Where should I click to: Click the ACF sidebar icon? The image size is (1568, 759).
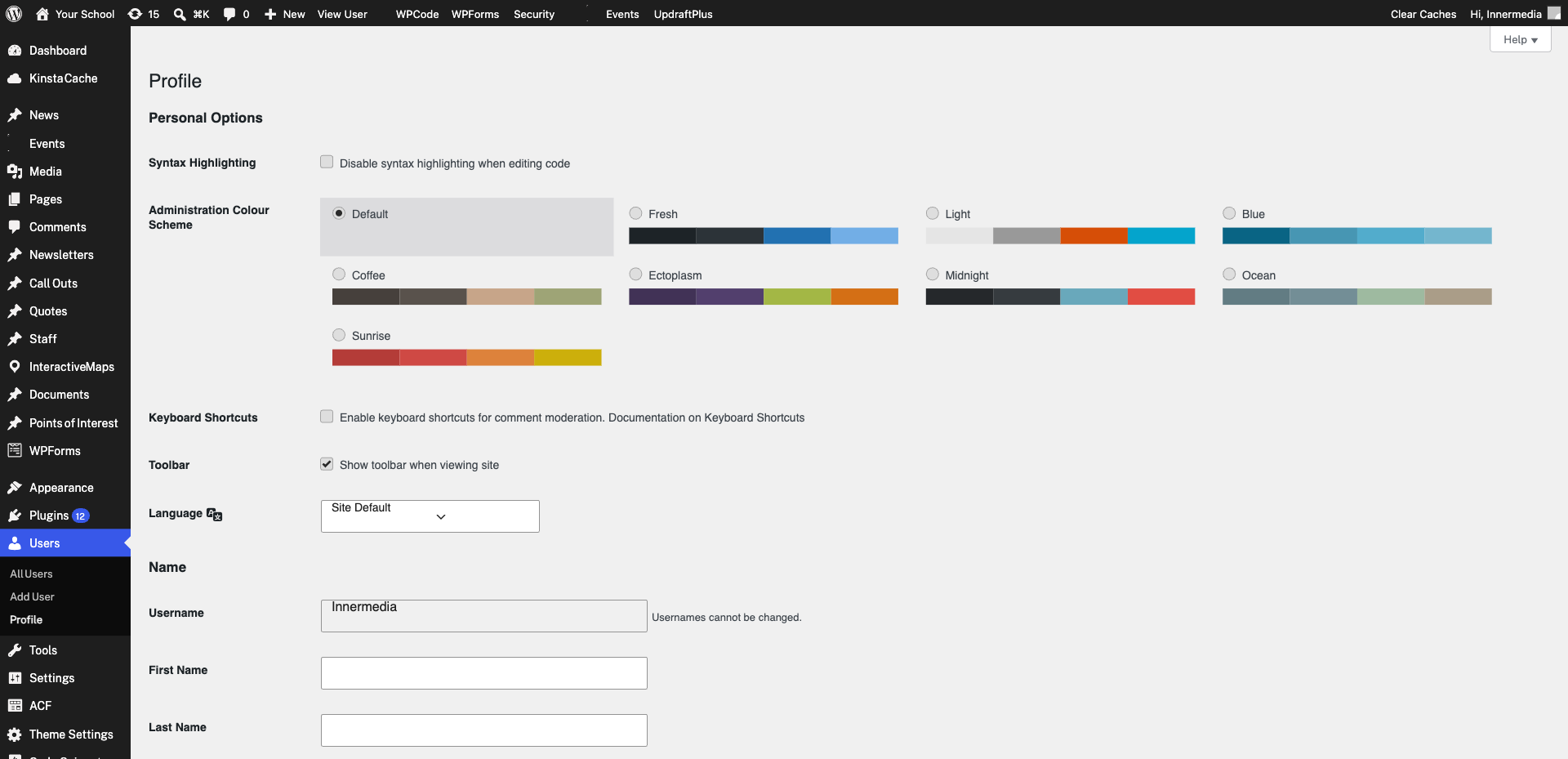point(15,706)
